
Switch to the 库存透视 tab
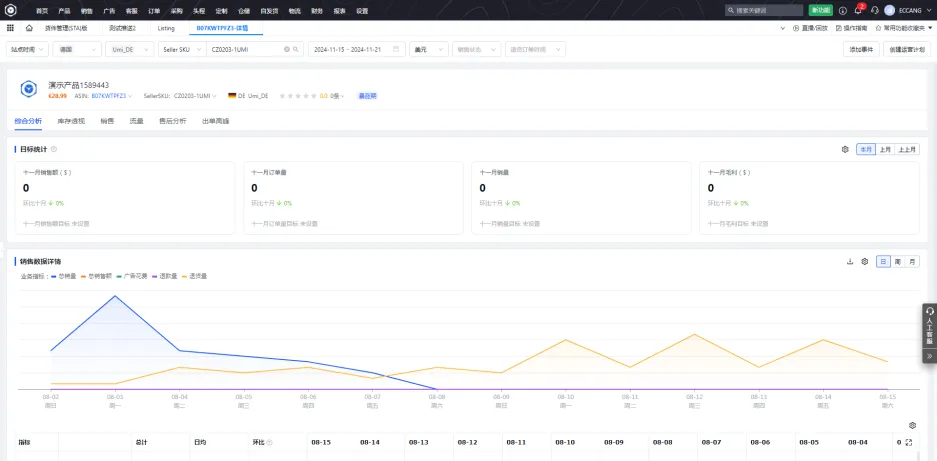(x=71, y=121)
